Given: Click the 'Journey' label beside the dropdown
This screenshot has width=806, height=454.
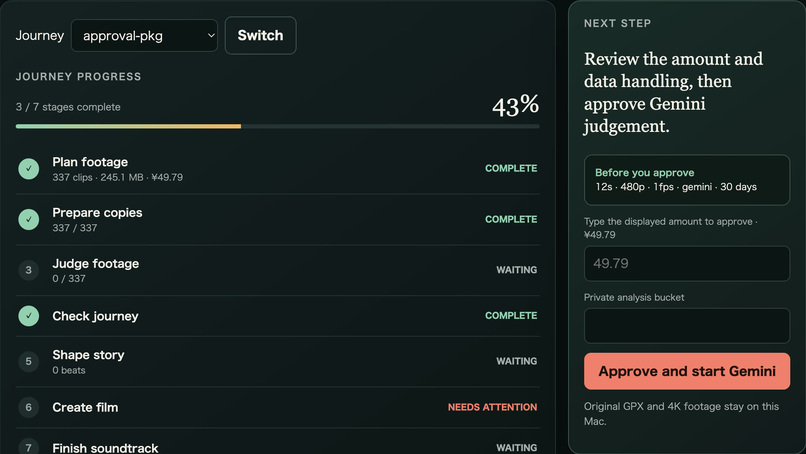Looking at the screenshot, I should click(x=40, y=35).
